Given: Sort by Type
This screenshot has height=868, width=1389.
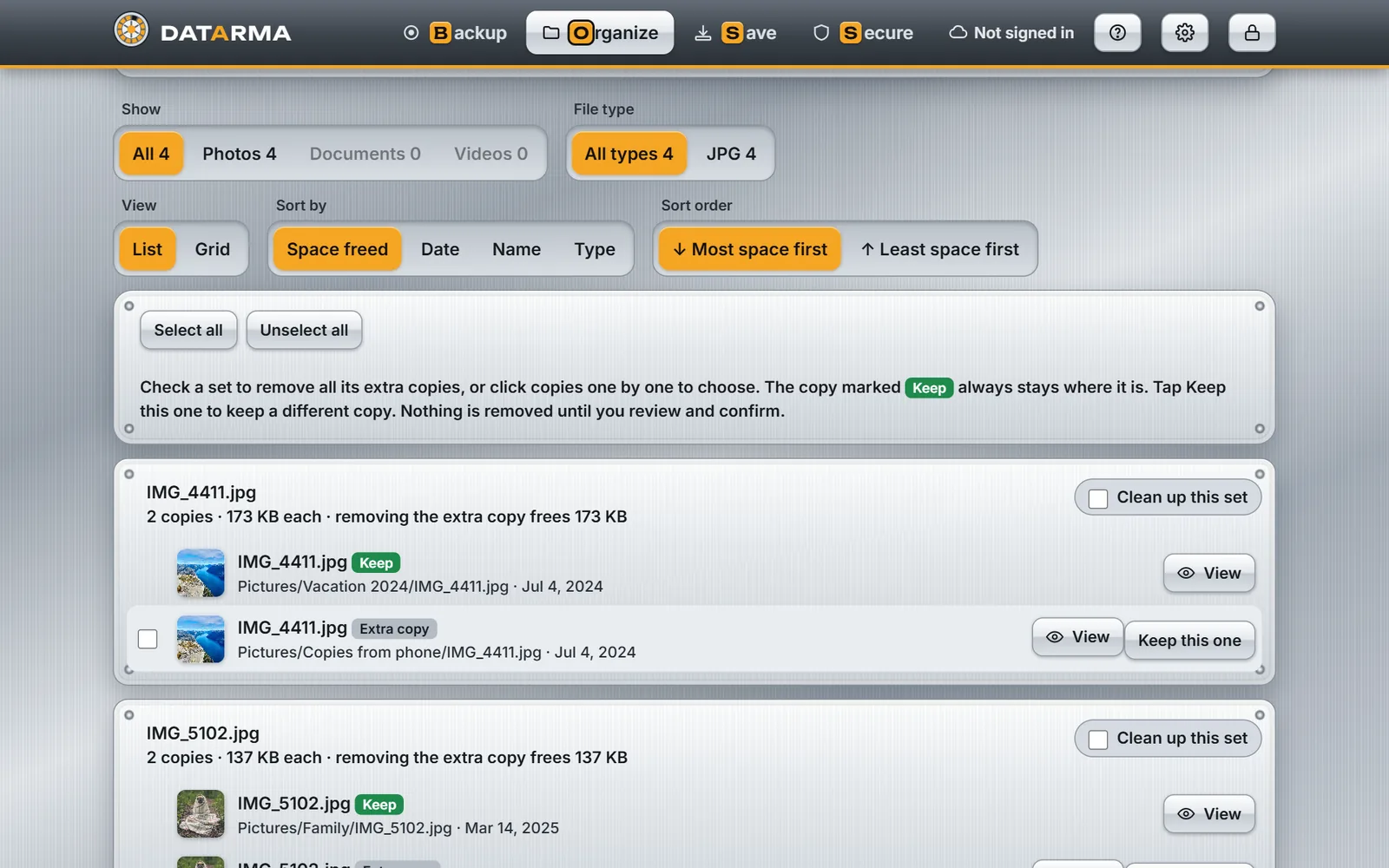Looking at the screenshot, I should pyautogui.click(x=595, y=249).
